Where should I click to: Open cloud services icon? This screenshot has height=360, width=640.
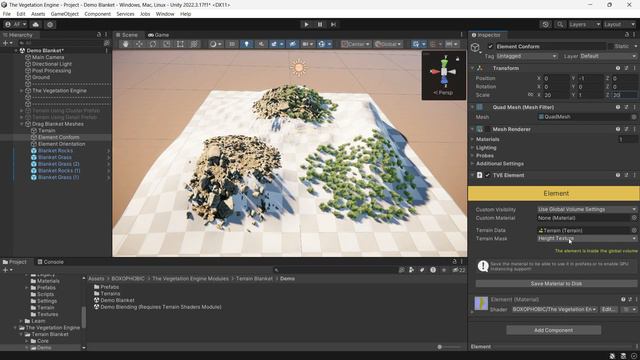(x=36, y=24)
